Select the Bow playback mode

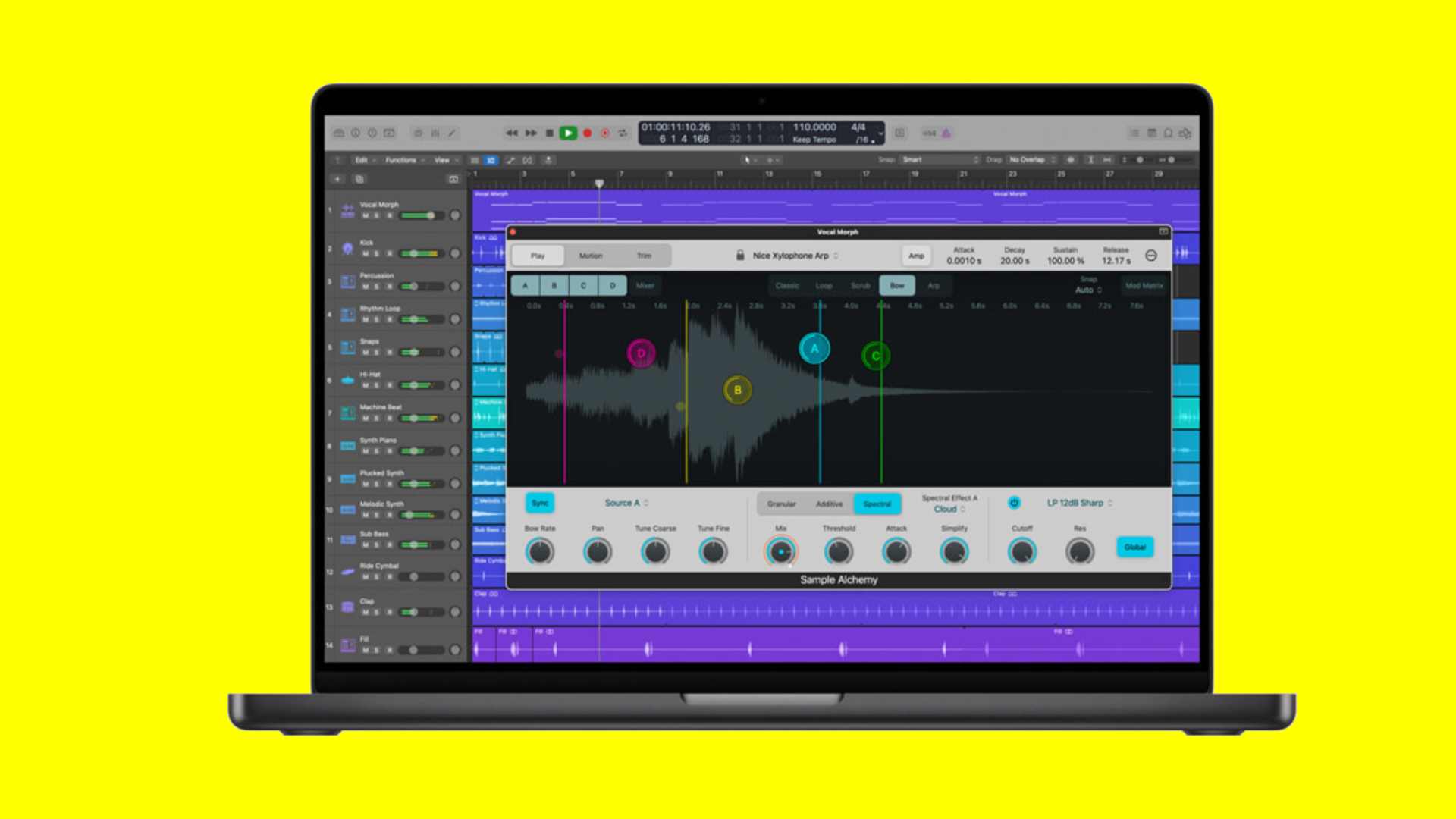897,286
